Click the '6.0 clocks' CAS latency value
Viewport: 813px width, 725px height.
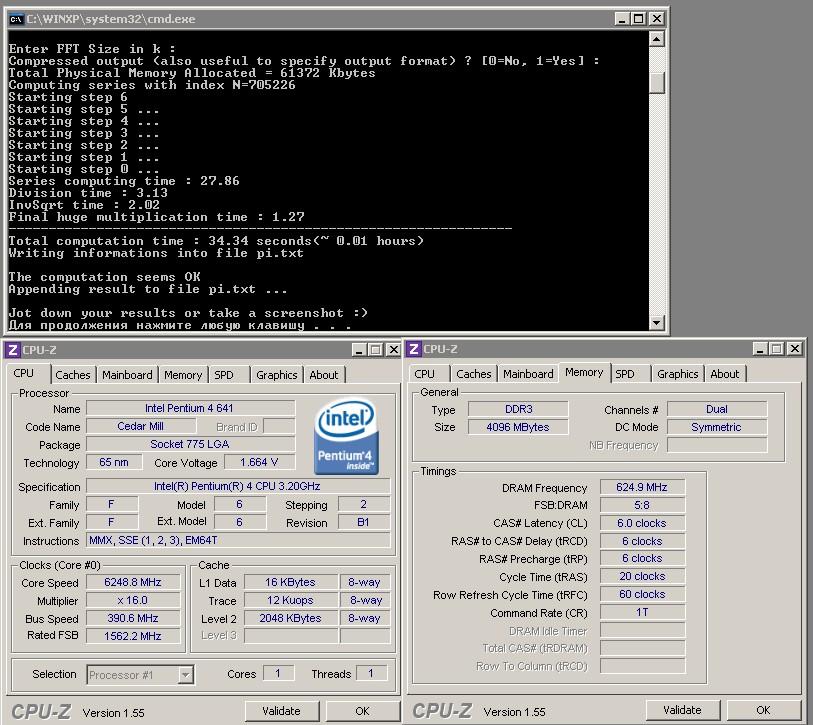pos(642,523)
